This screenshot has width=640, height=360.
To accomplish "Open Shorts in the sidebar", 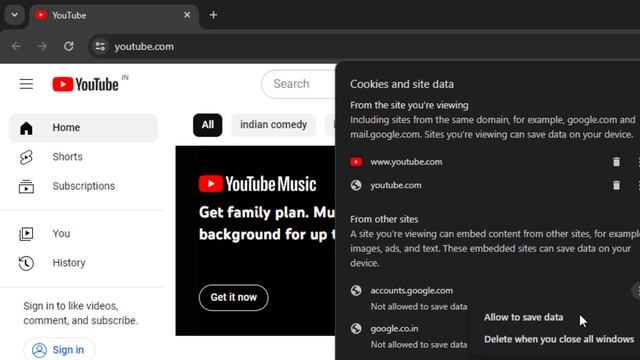I will click(x=83, y=157).
